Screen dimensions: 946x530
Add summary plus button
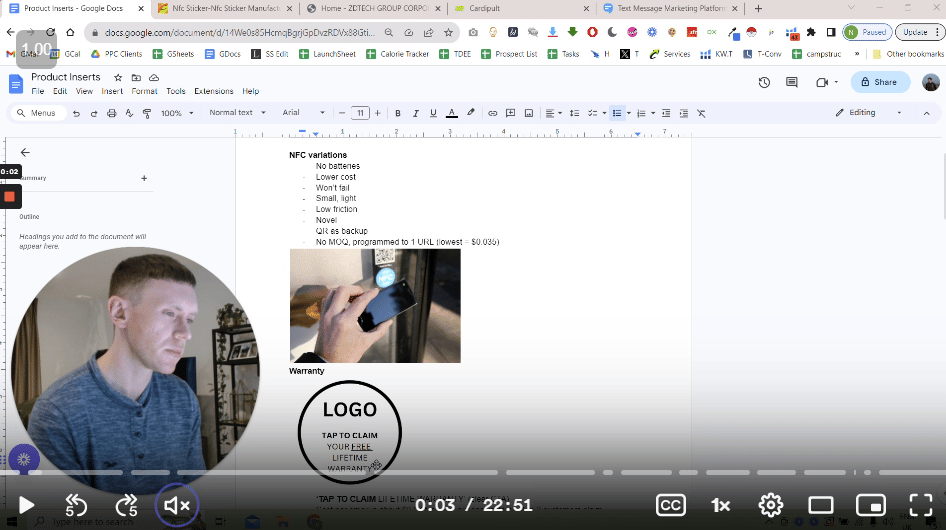tap(144, 178)
